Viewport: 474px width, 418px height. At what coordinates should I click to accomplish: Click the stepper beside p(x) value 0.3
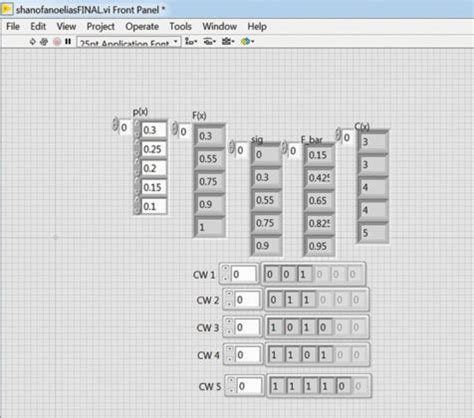137,129
